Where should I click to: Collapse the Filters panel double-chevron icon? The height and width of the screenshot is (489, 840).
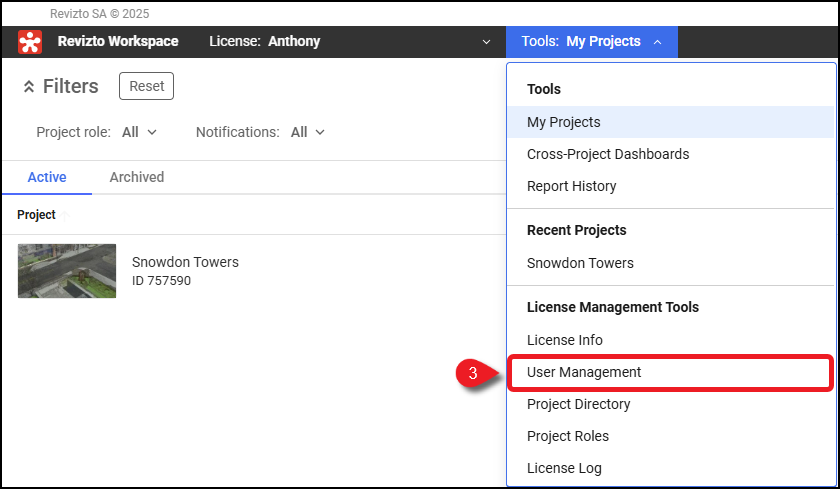pyautogui.click(x=28, y=87)
